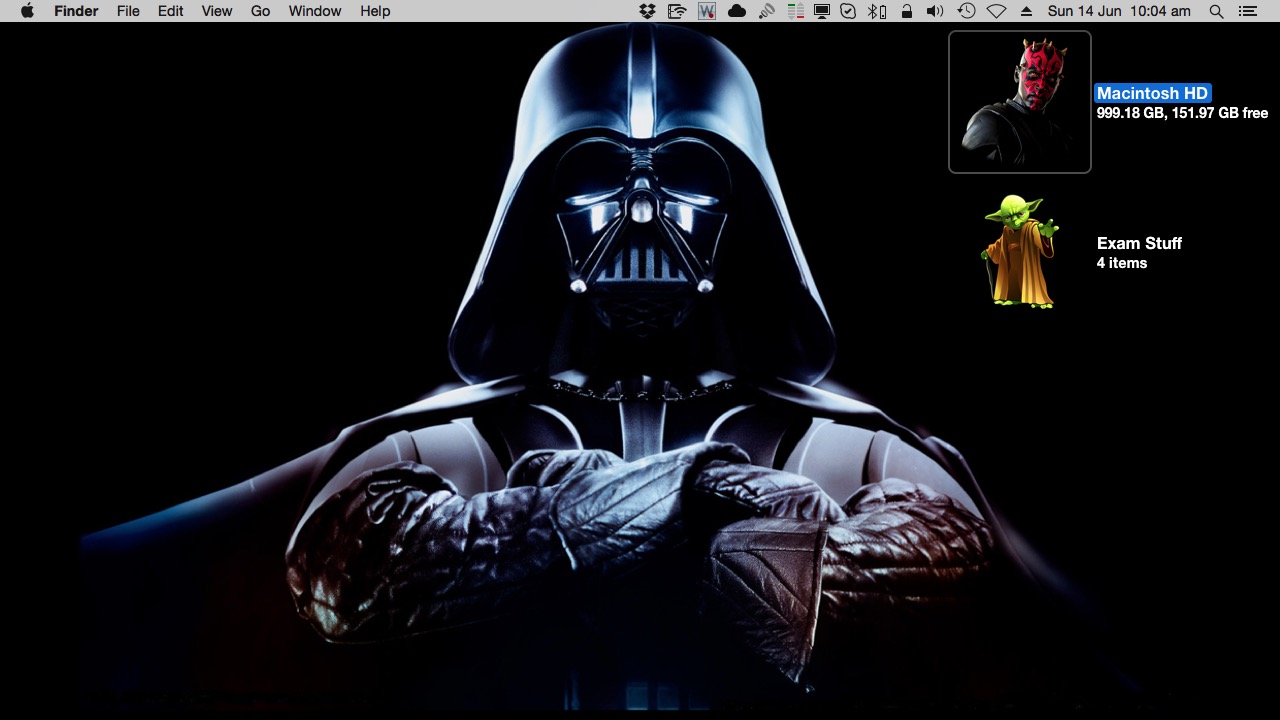Click the Exam Stuff label
Viewport: 1280px width, 720px height.
click(x=1139, y=243)
